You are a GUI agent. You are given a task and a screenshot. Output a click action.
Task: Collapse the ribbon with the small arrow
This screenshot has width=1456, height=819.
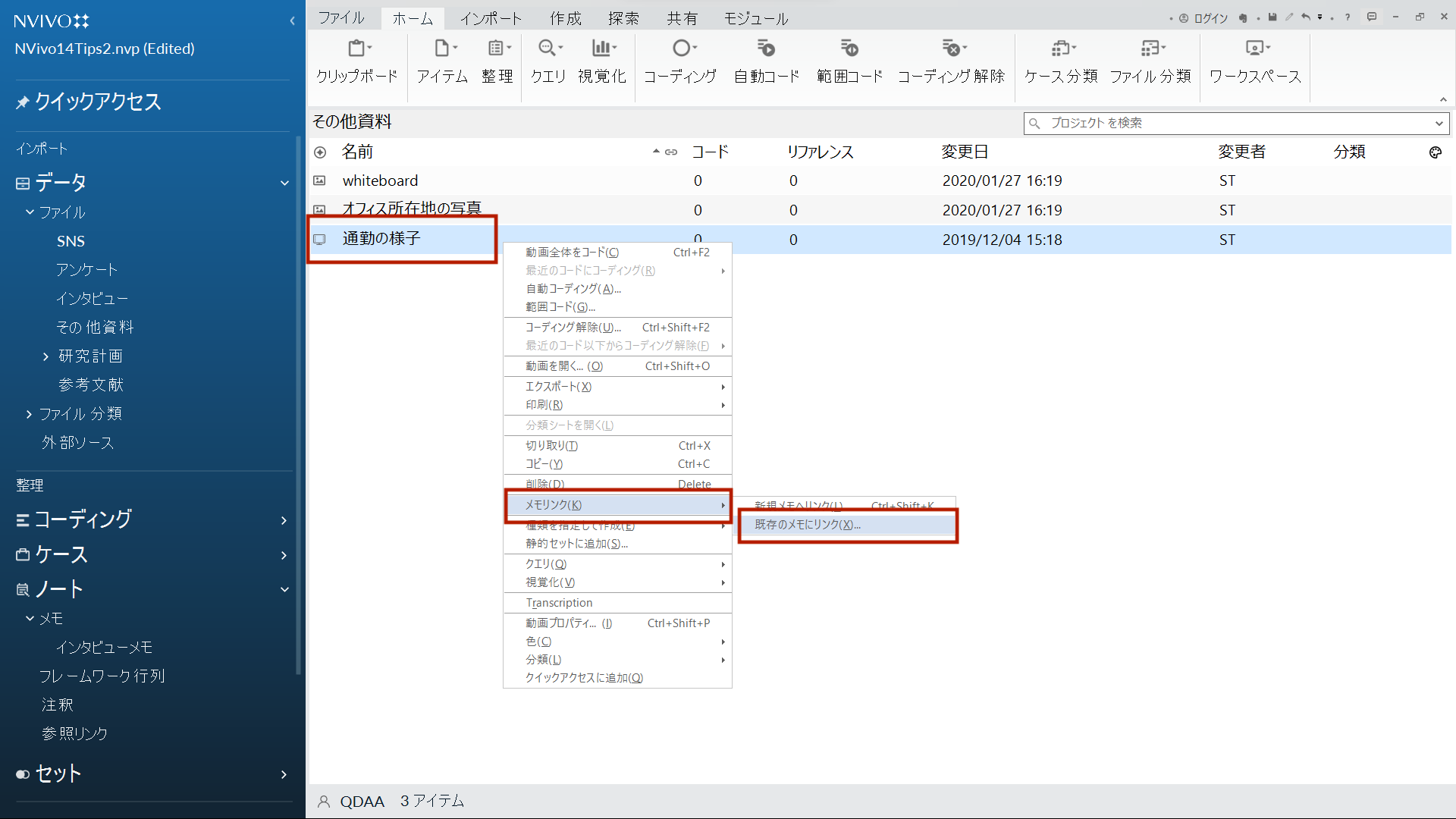(1443, 99)
